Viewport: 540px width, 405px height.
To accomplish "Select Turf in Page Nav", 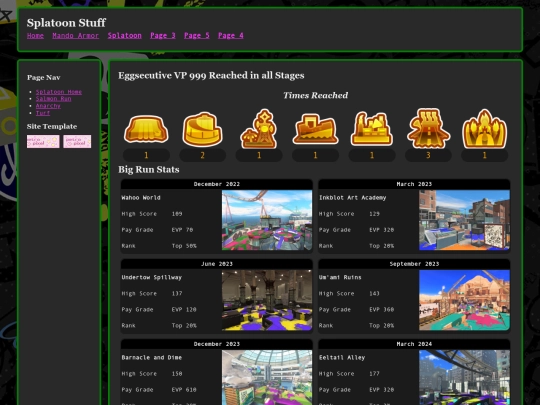I will (43, 113).
